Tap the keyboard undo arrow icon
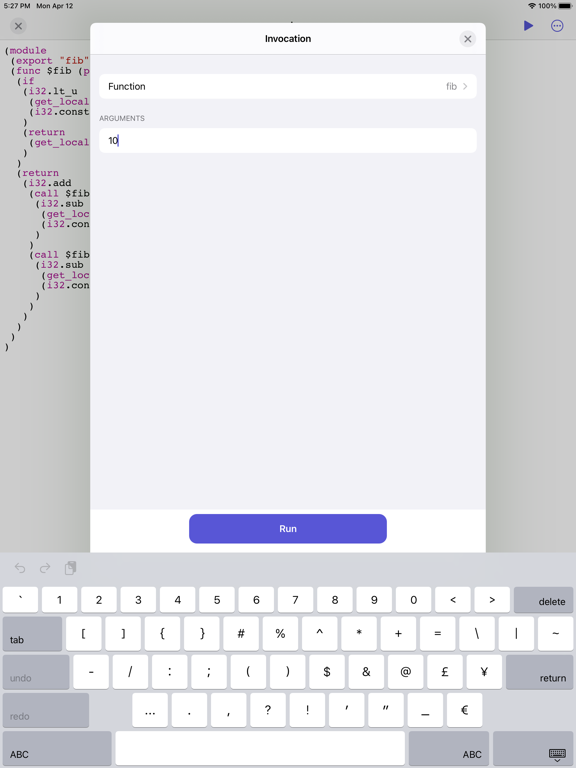Viewport: 576px width, 768px height. click(x=20, y=568)
